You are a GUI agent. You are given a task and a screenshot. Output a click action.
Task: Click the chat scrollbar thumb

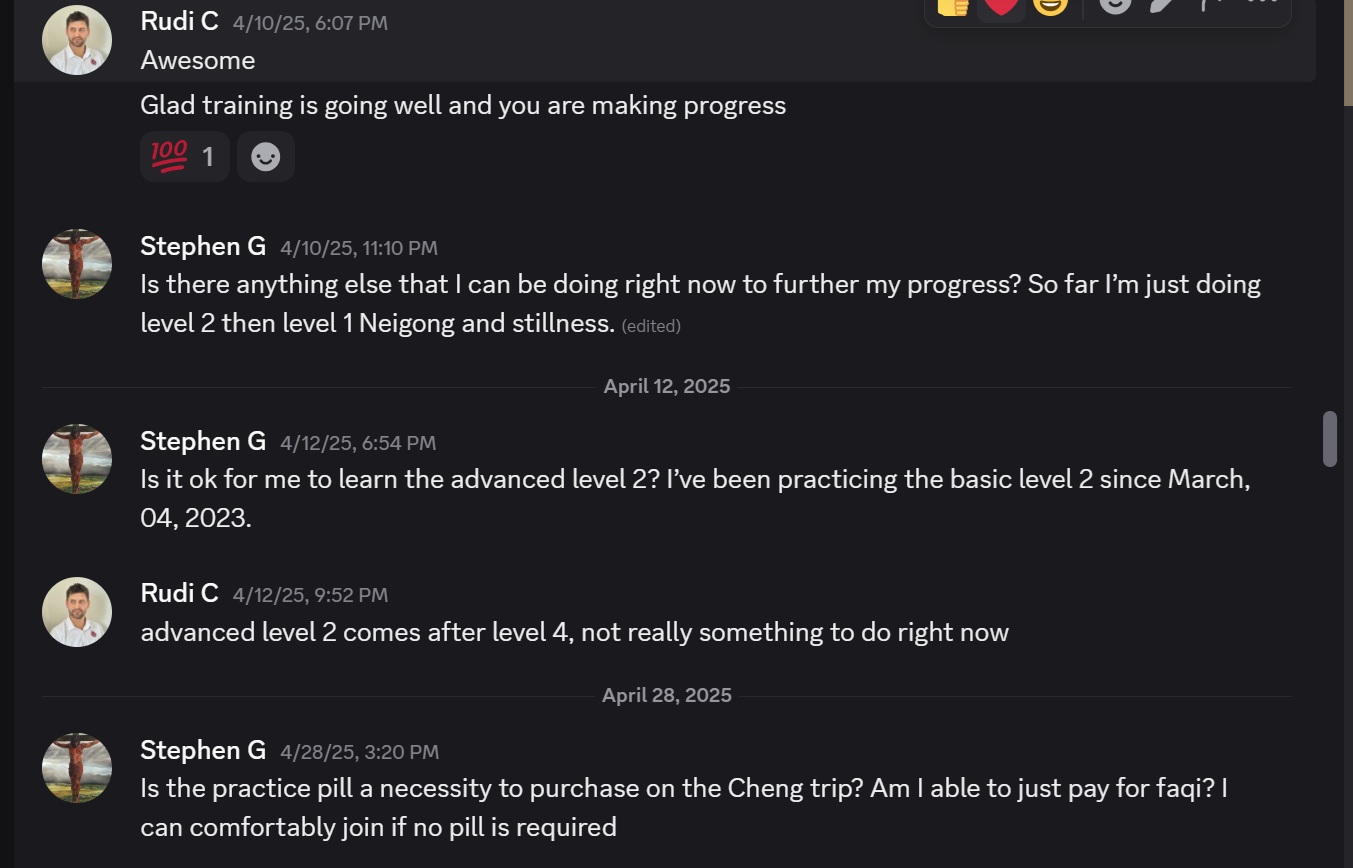(1330, 438)
